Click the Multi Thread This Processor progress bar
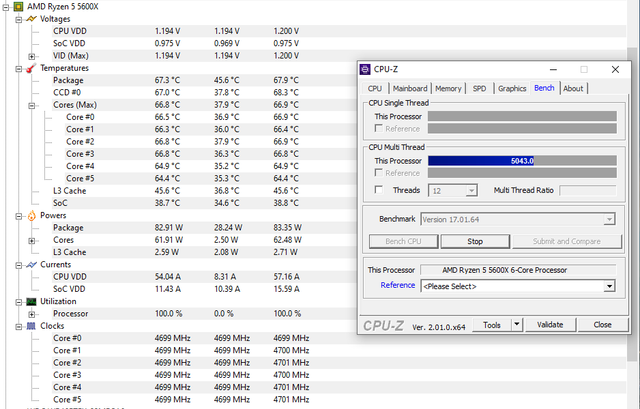This screenshot has height=409, width=640. click(522, 161)
